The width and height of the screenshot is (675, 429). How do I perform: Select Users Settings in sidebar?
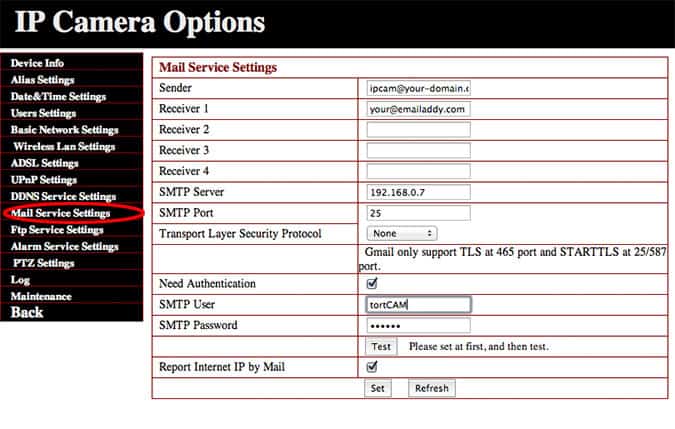(x=43, y=113)
